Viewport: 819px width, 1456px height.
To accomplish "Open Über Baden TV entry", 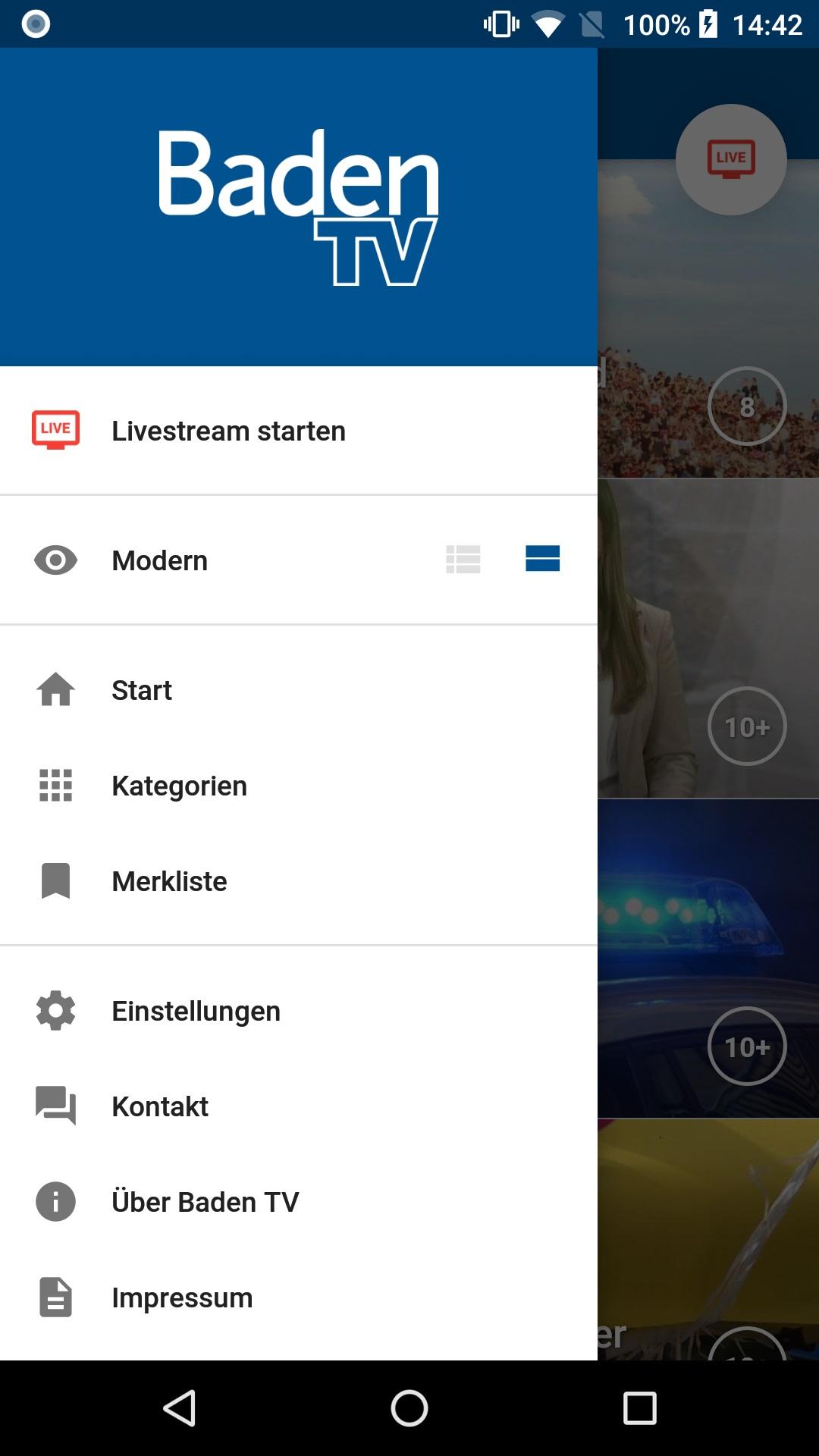I will (x=299, y=1202).
